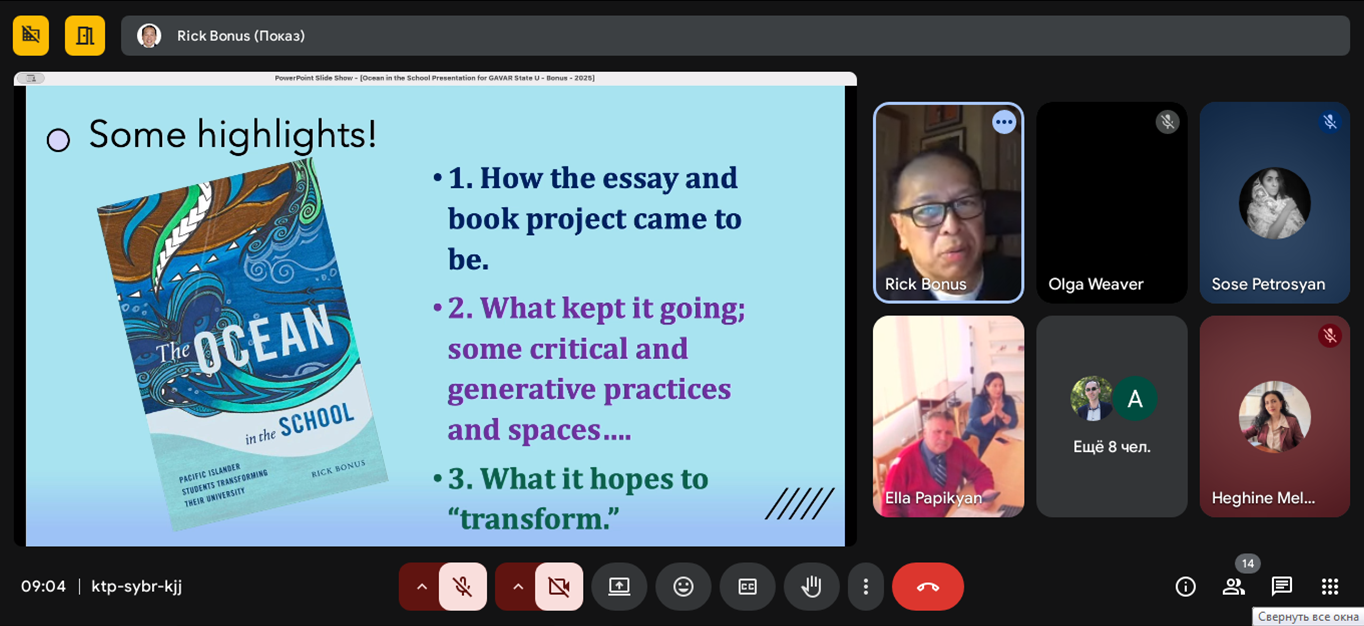Image resolution: width=1364 pixels, height=626 pixels.
Task: Open the 'Ещё 8 чел.' participants tile
Action: coord(1111,416)
